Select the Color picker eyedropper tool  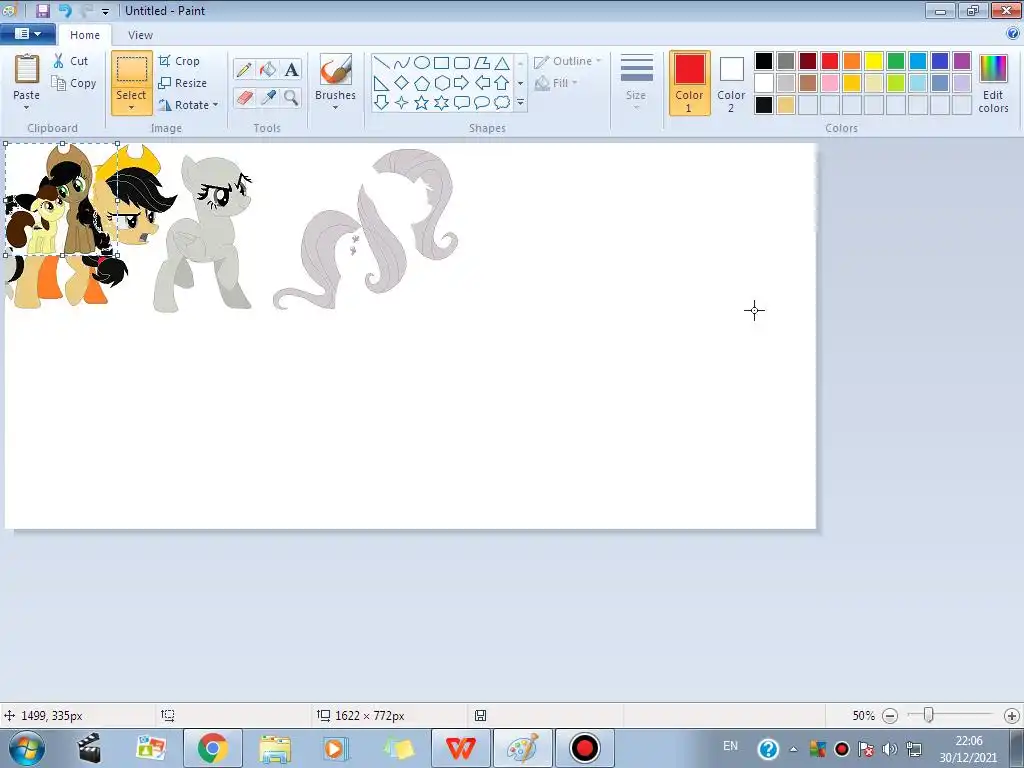point(268,98)
